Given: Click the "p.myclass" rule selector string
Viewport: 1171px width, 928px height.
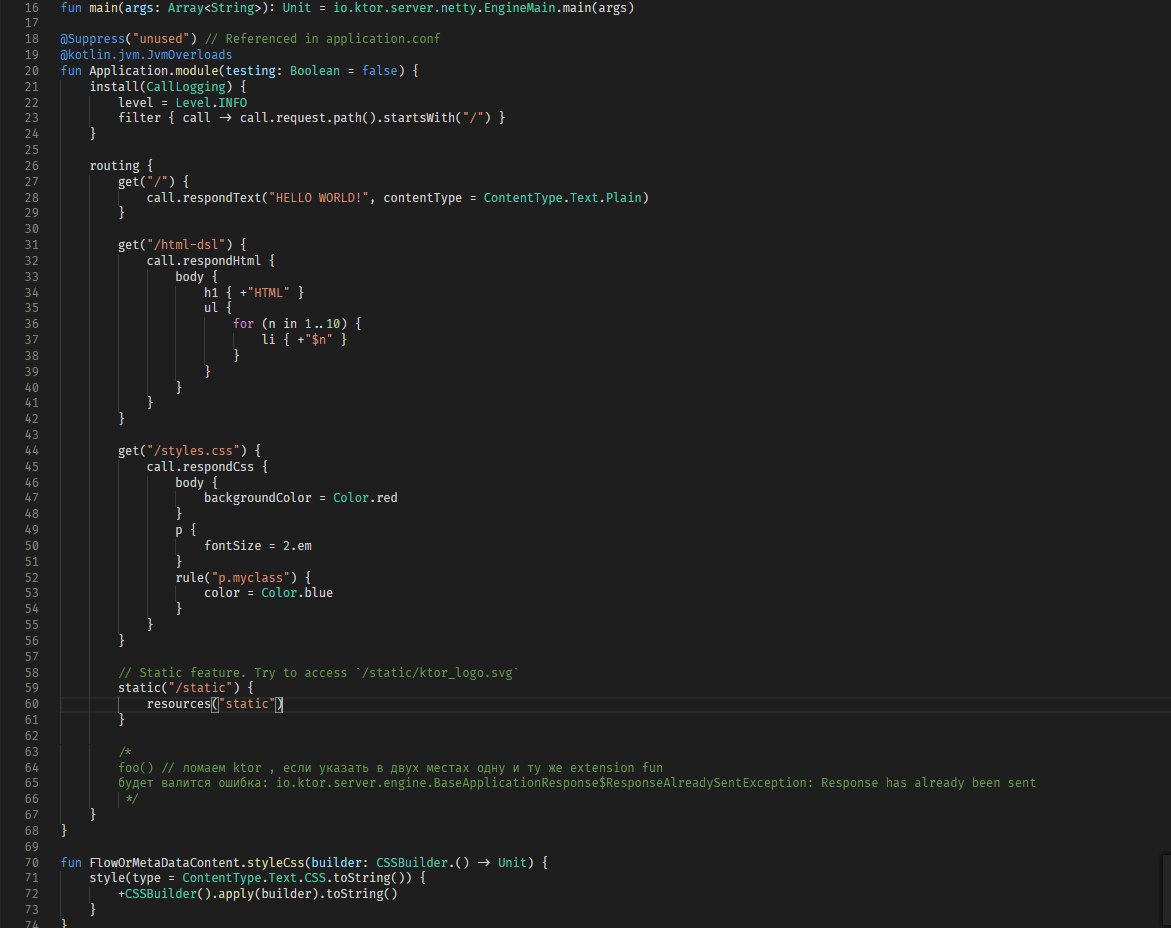Looking at the screenshot, I should click(248, 578).
